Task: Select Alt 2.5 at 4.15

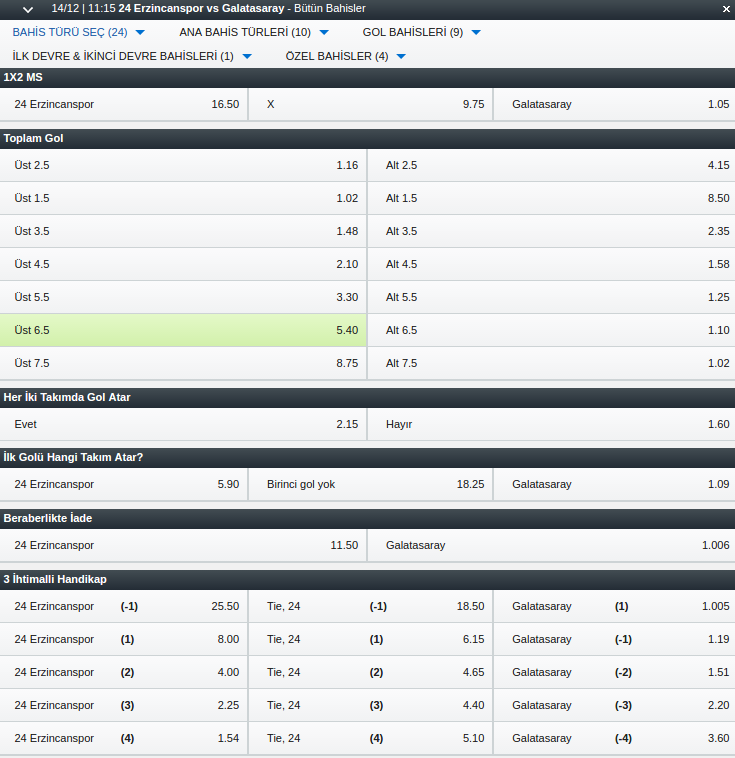Action: (x=551, y=165)
